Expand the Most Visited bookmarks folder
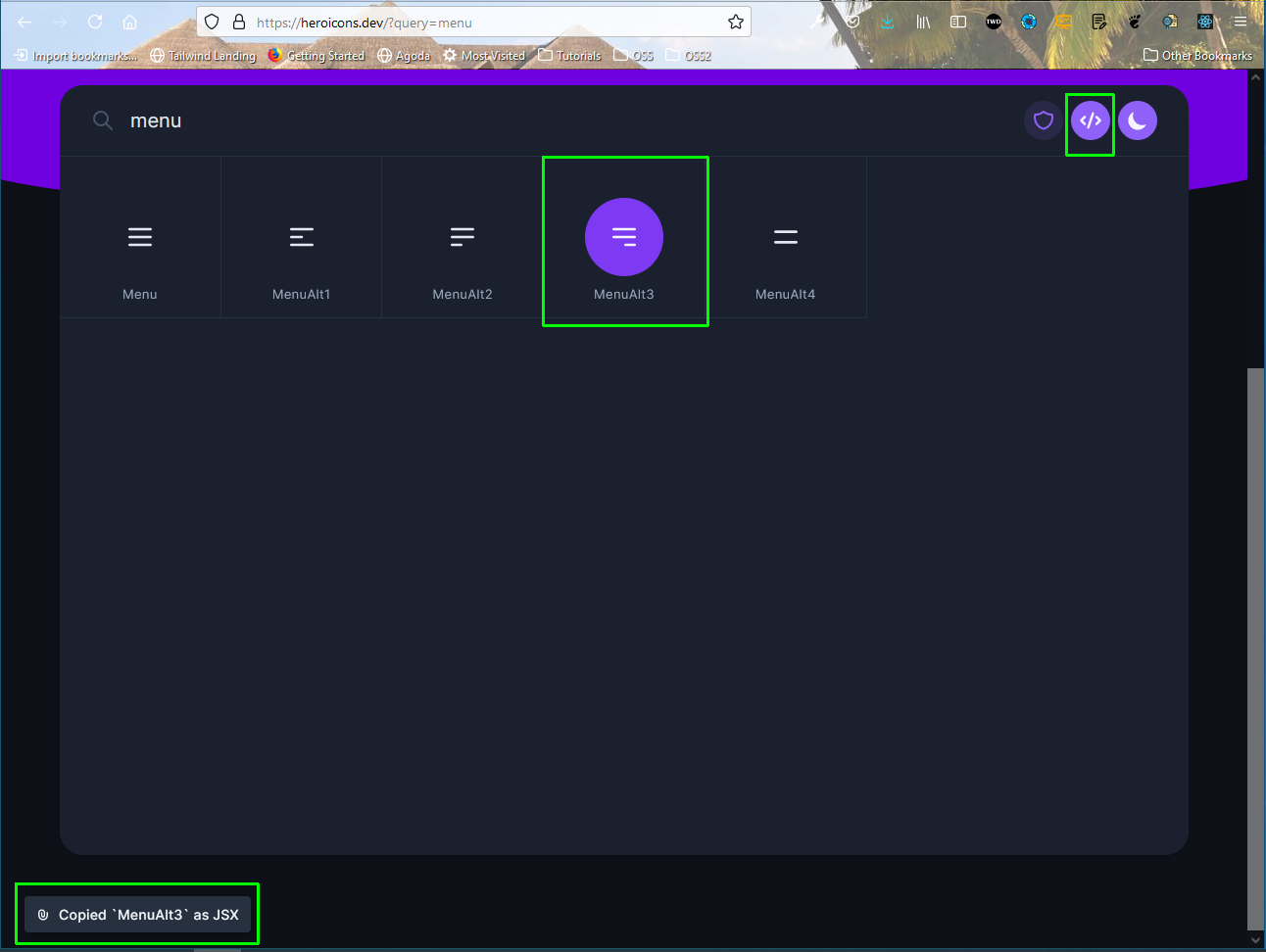This screenshot has height=952, width=1266. (x=484, y=56)
